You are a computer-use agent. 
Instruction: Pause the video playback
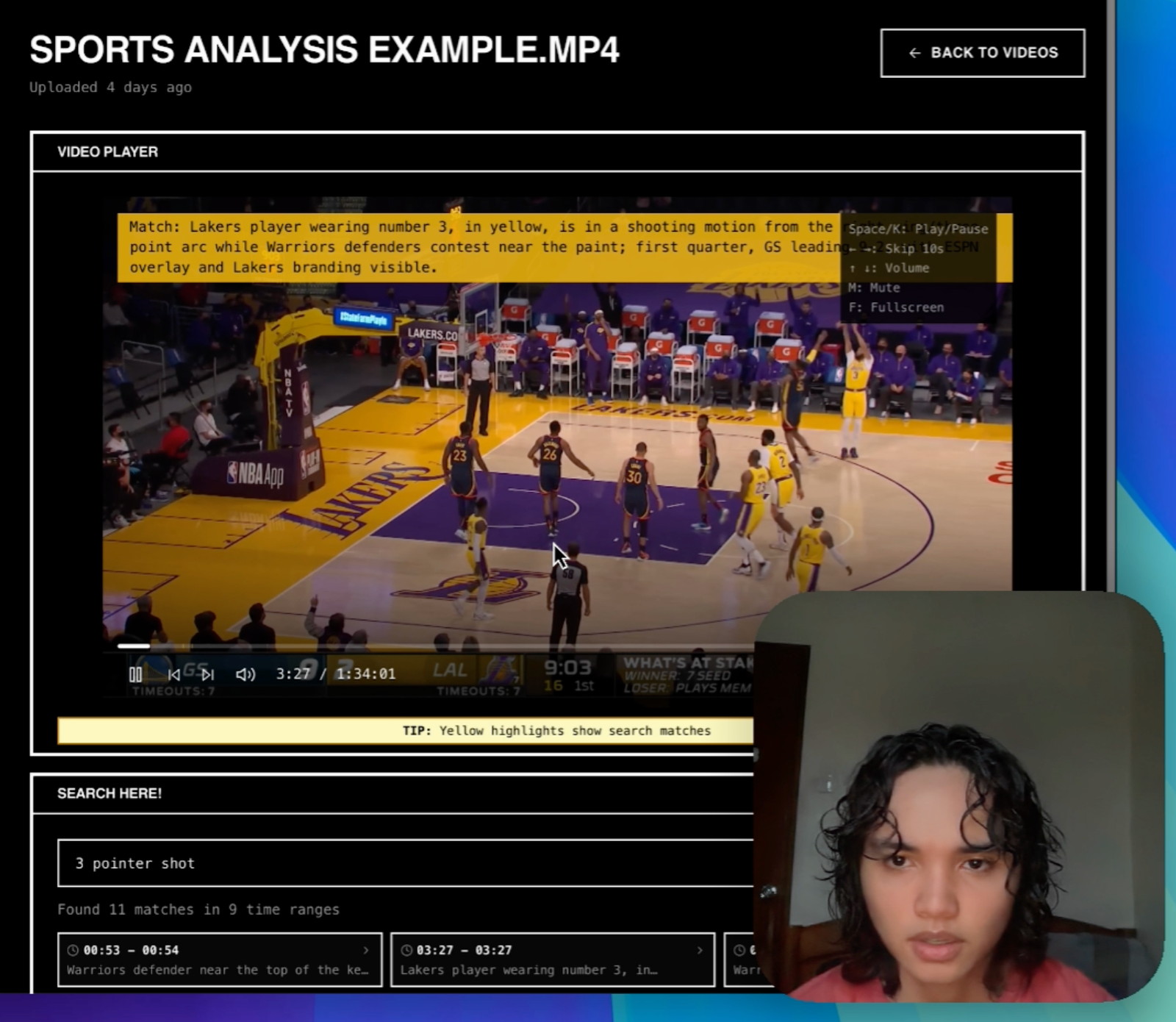(x=135, y=674)
